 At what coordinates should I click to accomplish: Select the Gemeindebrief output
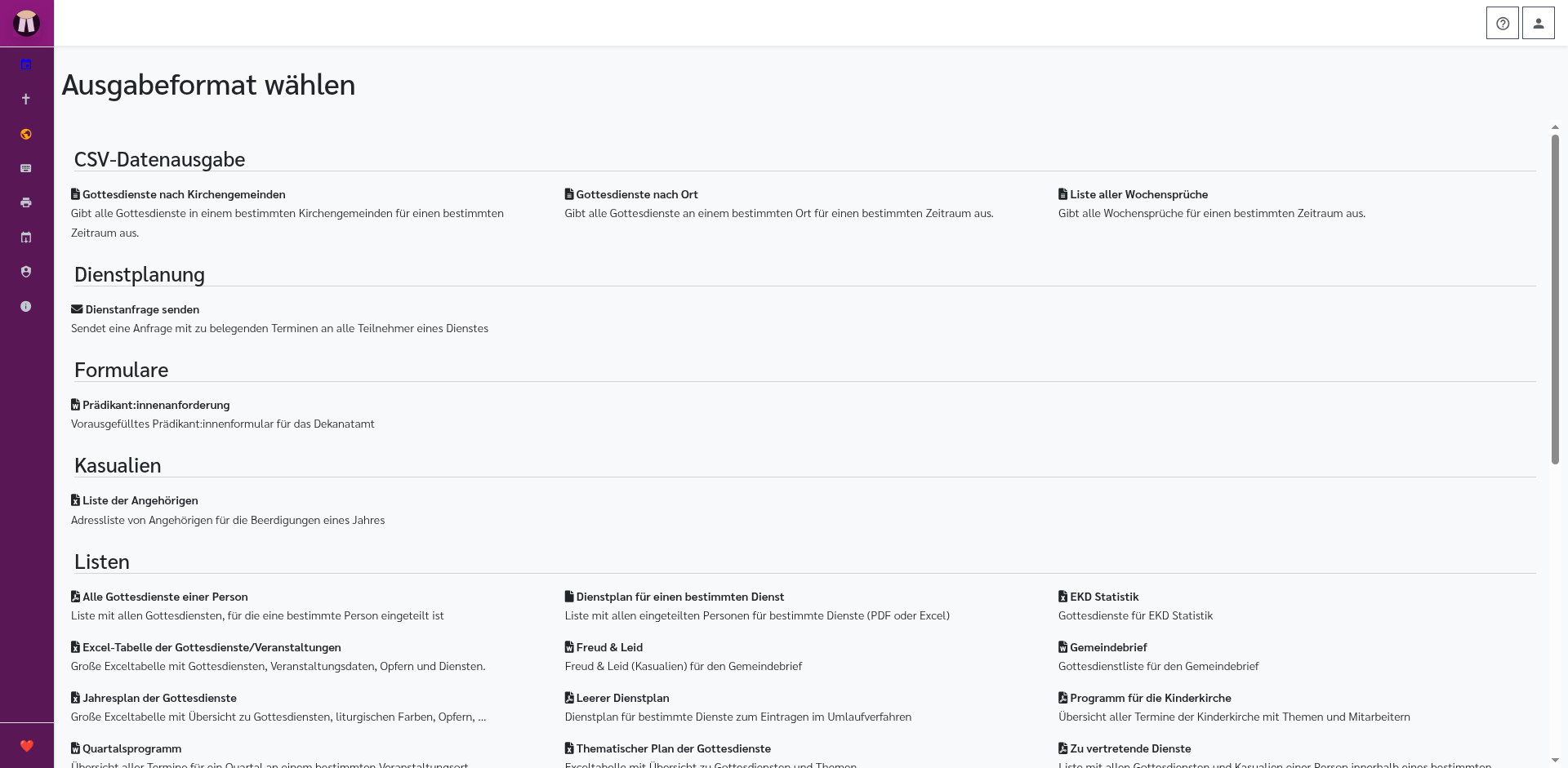1108,647
